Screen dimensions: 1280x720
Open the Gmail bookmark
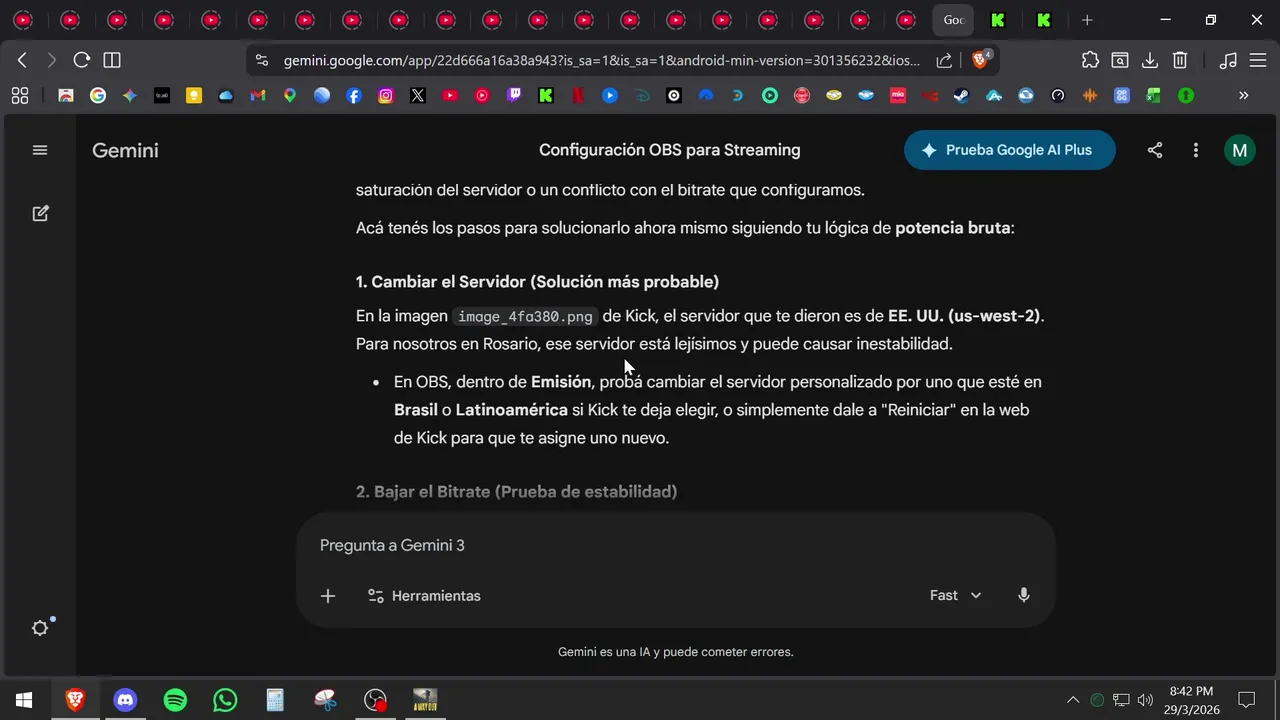pos(258,96)
